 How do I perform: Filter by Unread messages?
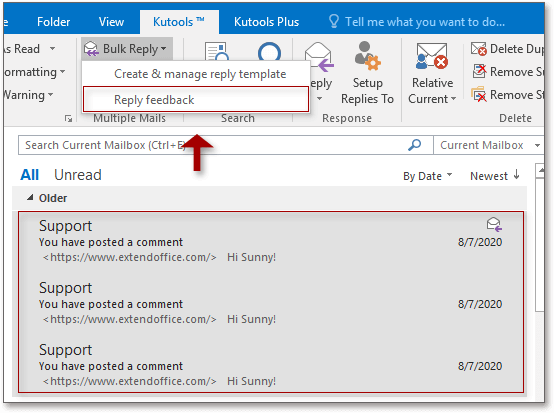[78, 175]
